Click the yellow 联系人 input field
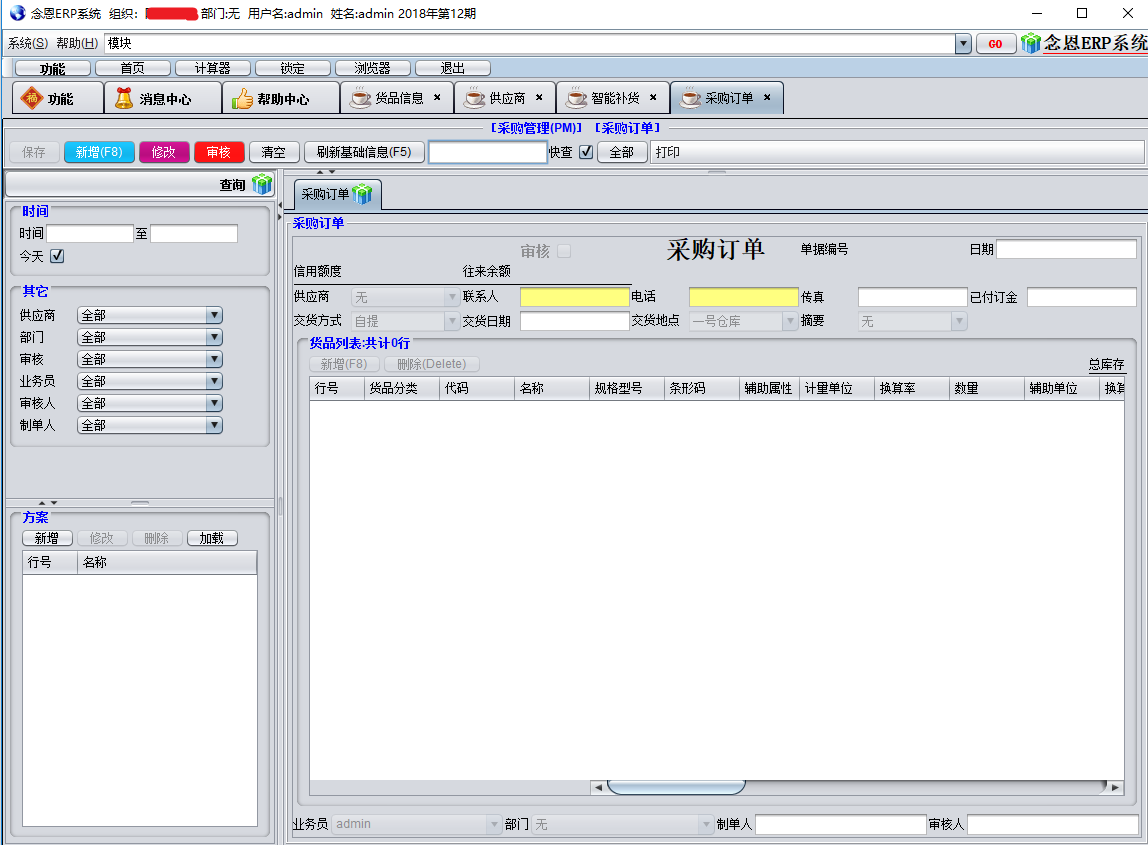1148x845 pixels. [574, 297]
